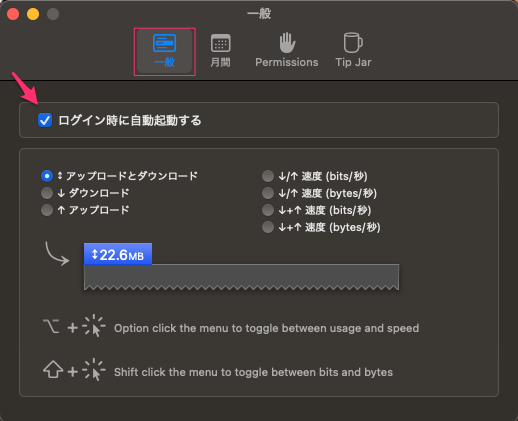Click the Shift key arrow hint icon
Image resolution: width=518 pixels, height=421 pixels.
point(53,369)
